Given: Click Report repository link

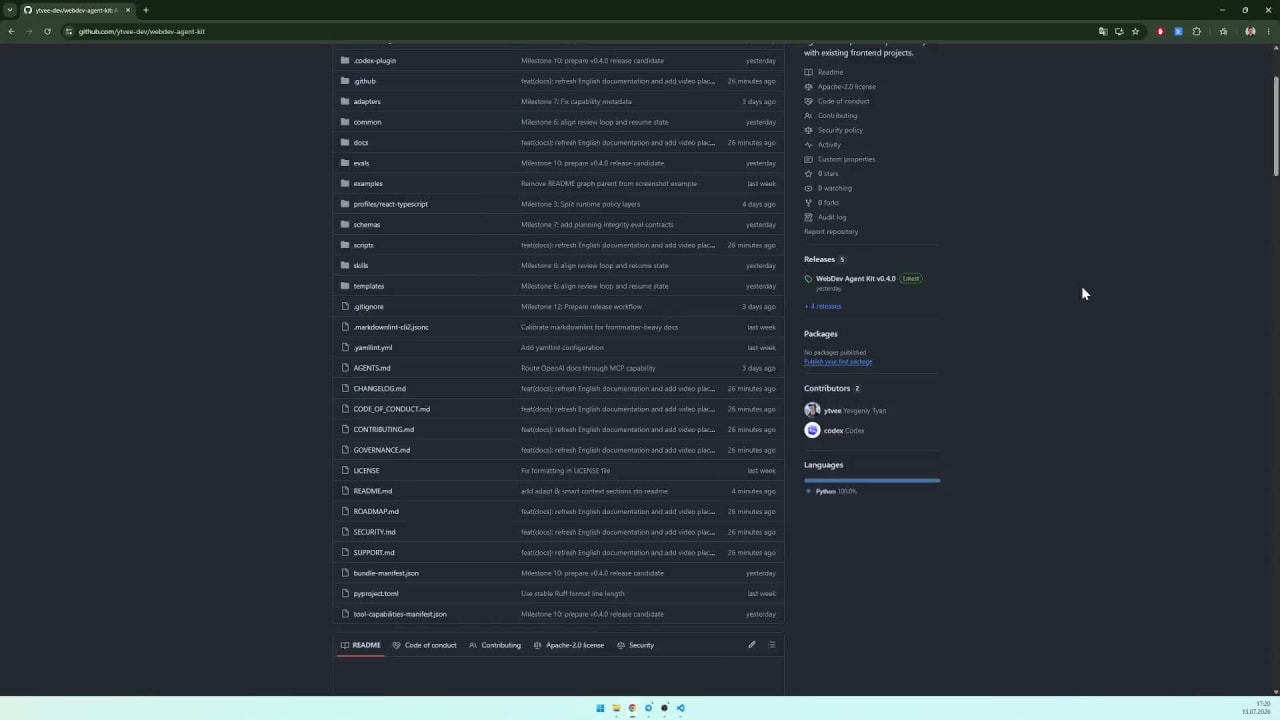Looking at the screenshot, I should pyautogui.click(x=831, y=232).
